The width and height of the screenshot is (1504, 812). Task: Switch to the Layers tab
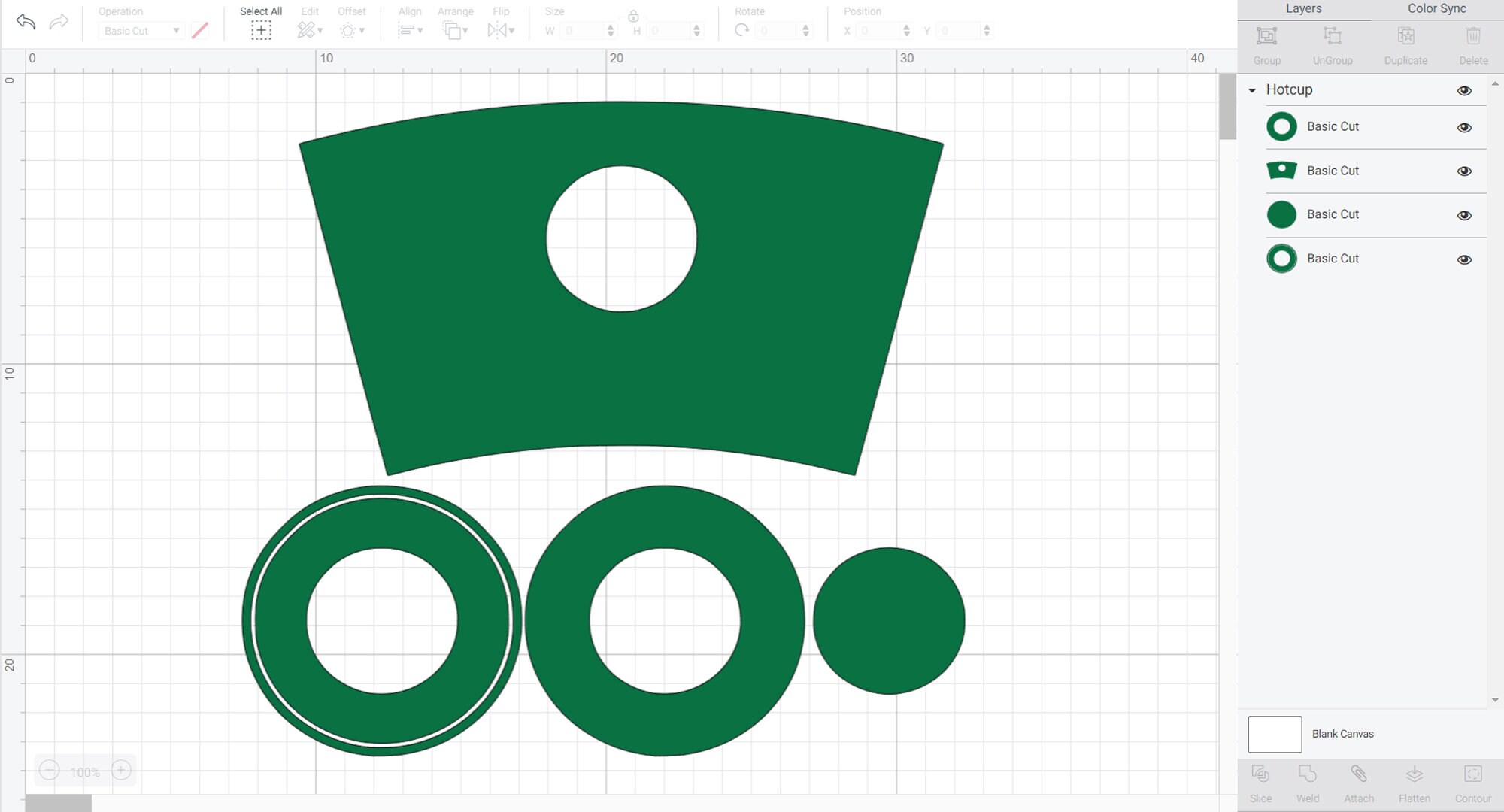tap(1303, 9)
